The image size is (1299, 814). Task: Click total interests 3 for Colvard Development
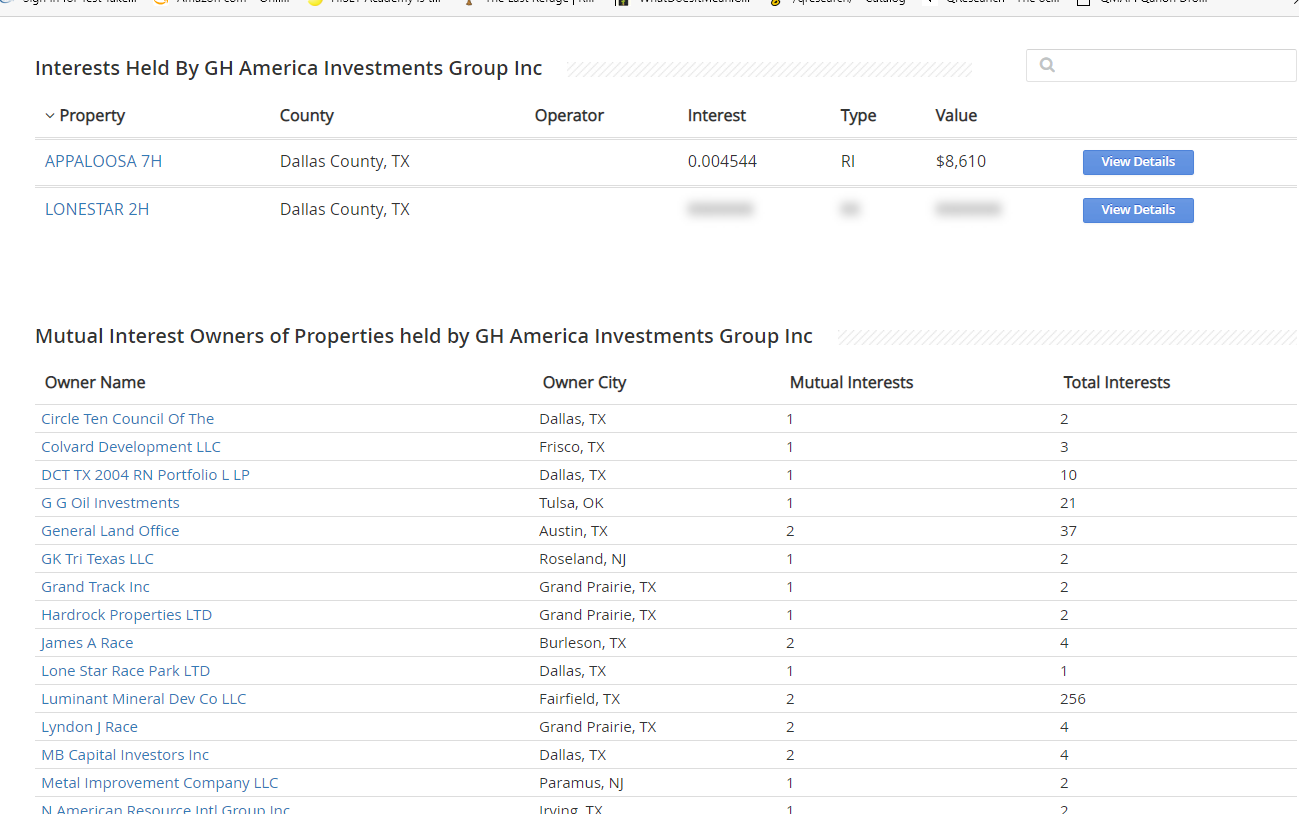point(1064,446)
